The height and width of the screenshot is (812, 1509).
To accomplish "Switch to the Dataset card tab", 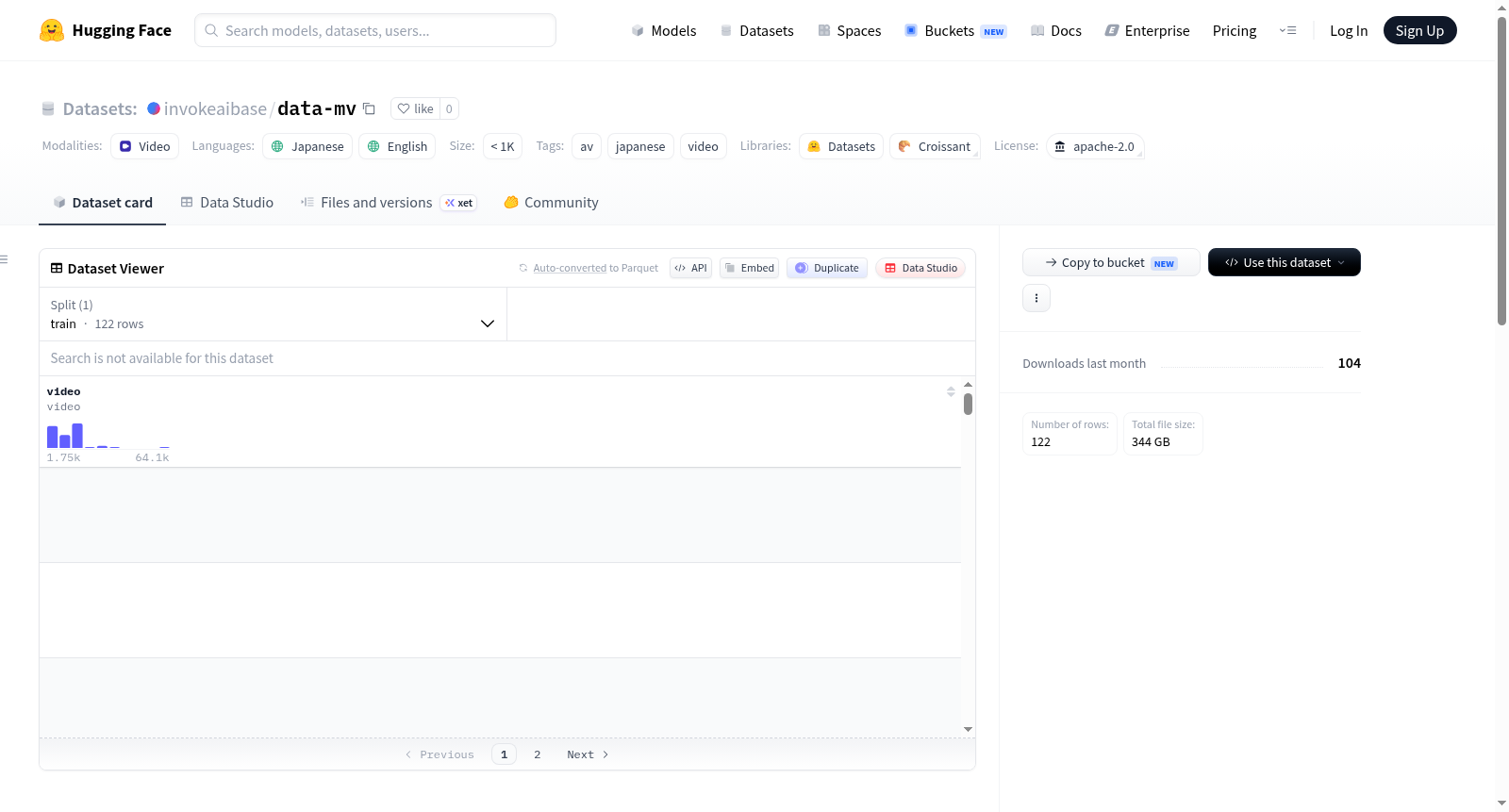I will pos(103,203).
